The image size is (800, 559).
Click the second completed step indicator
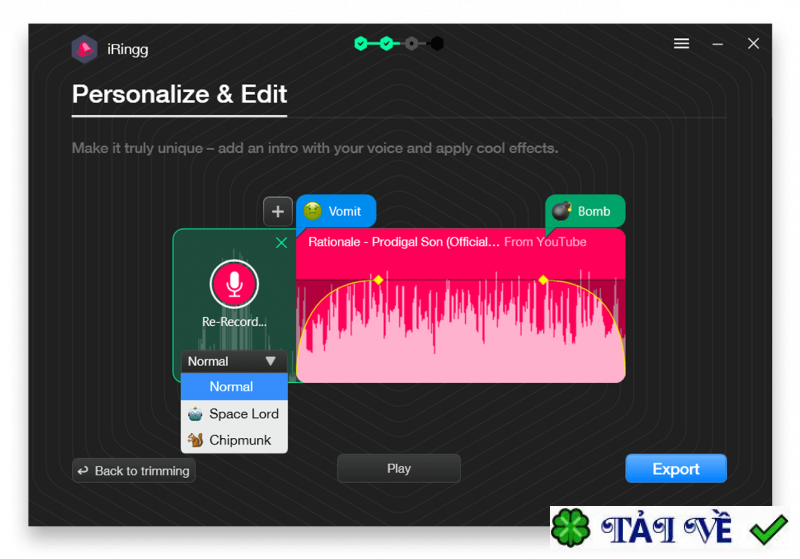click(x=386, y=44)
